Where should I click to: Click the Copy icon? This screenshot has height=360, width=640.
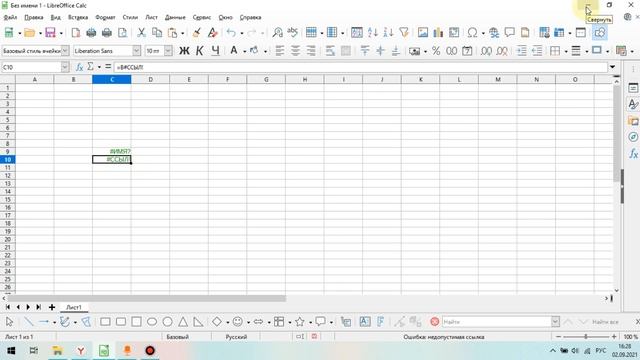click(x=157, y=33)
